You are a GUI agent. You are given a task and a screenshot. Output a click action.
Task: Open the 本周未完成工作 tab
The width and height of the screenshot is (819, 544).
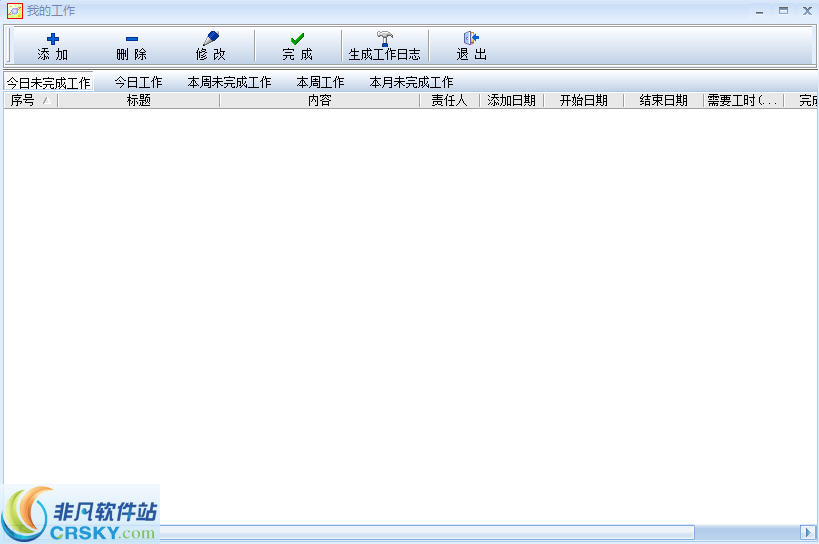(229, 82)
